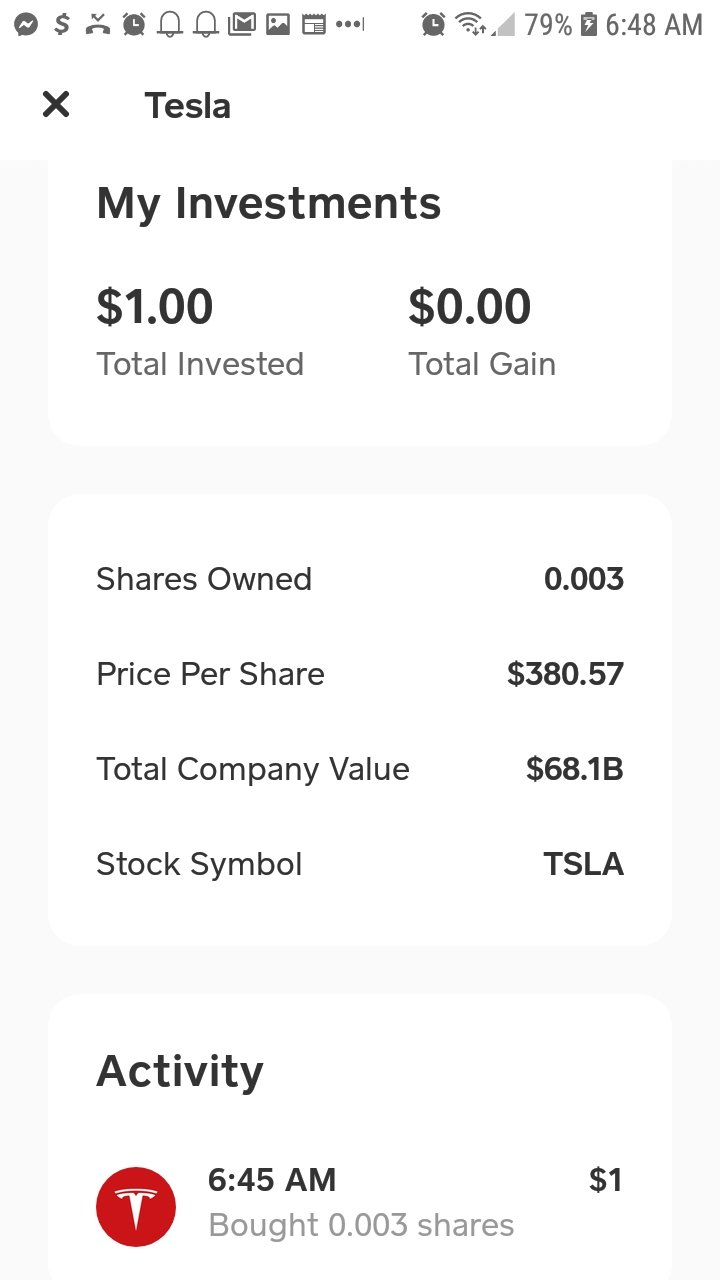Viewport: 720px width, 1280px height.
Task: Tap the Messenger notification icon in status bar
Action: pos(26,25)
